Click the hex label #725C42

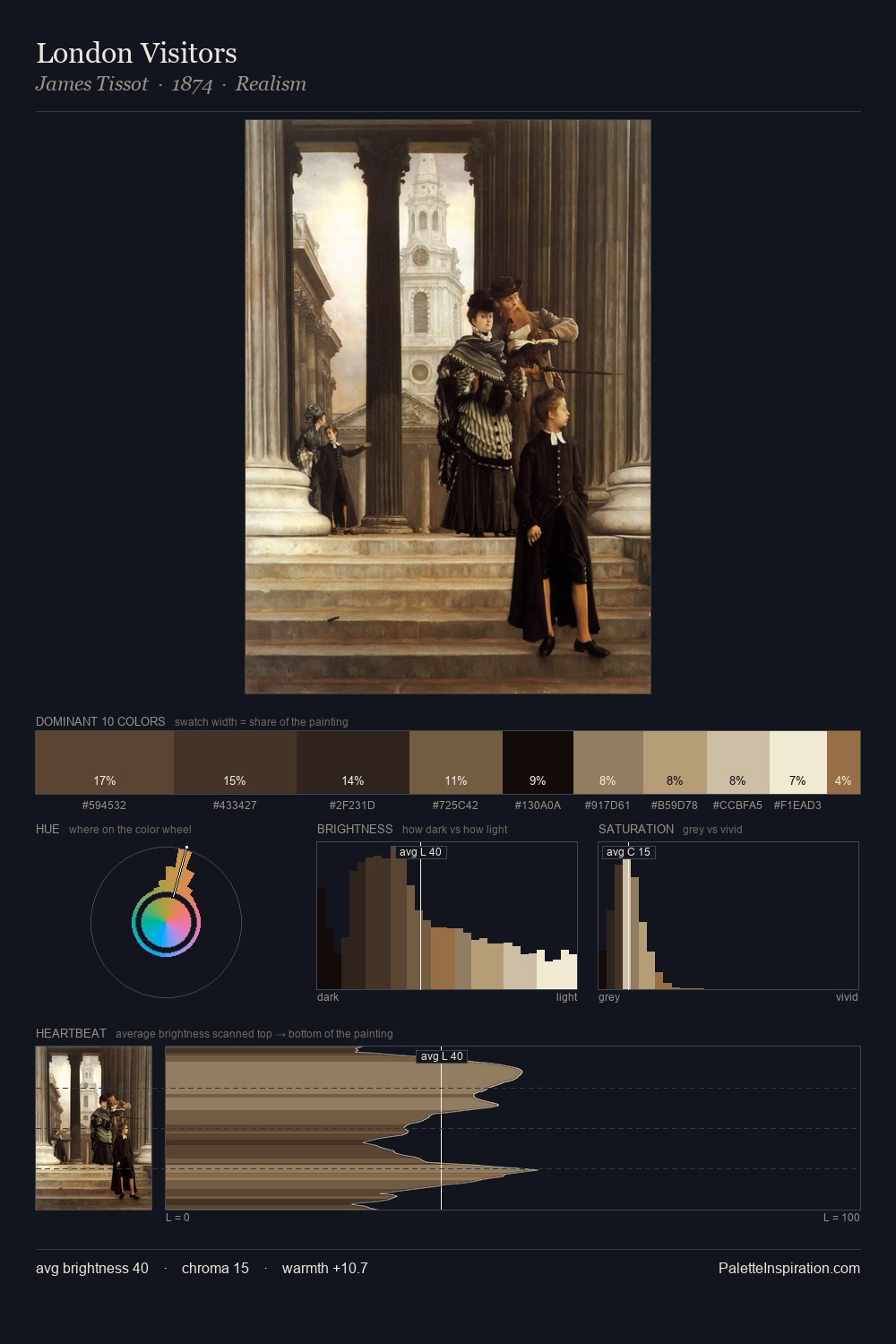pos(455,806)
